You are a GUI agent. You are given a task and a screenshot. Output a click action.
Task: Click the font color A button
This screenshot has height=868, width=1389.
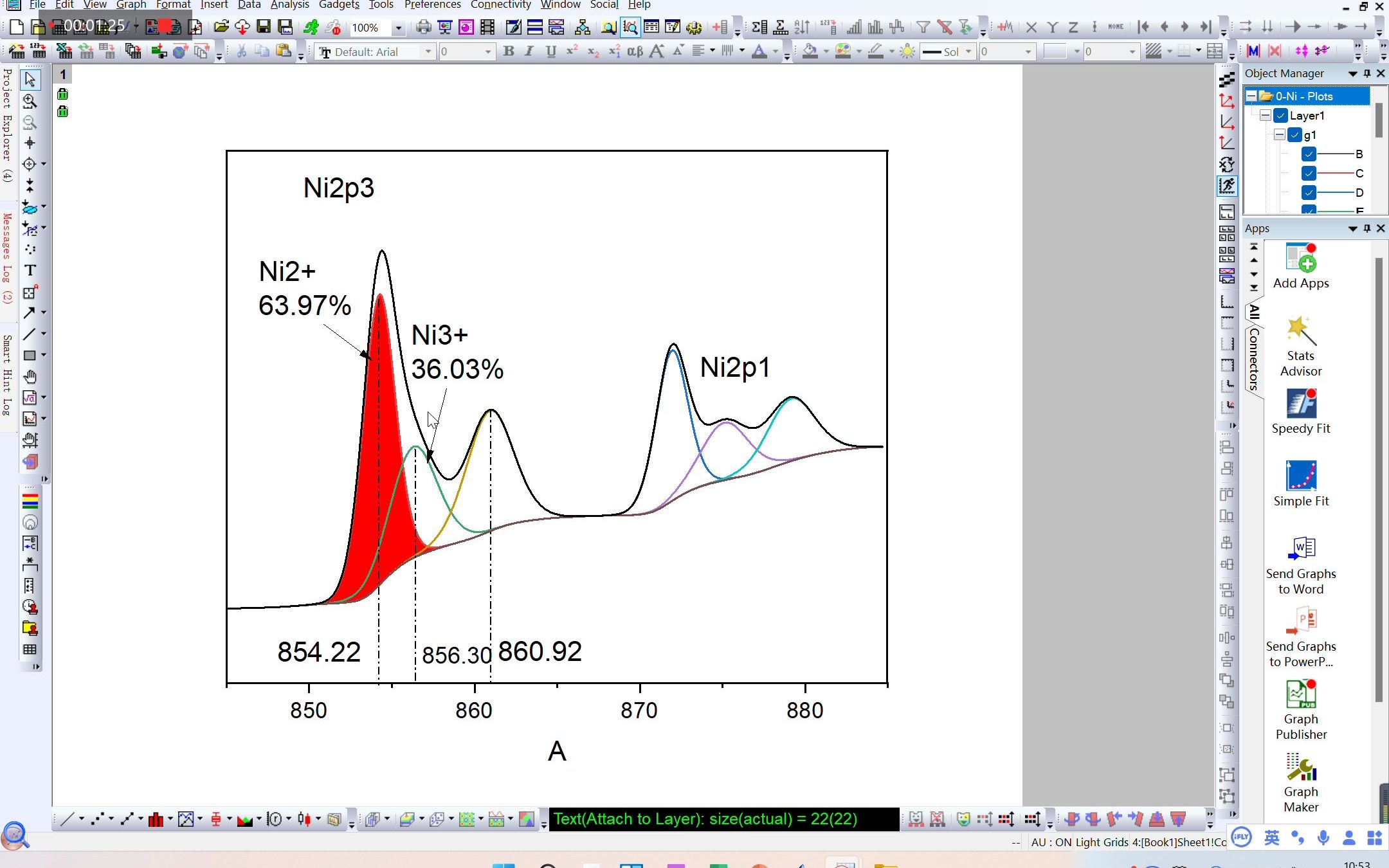759,51
